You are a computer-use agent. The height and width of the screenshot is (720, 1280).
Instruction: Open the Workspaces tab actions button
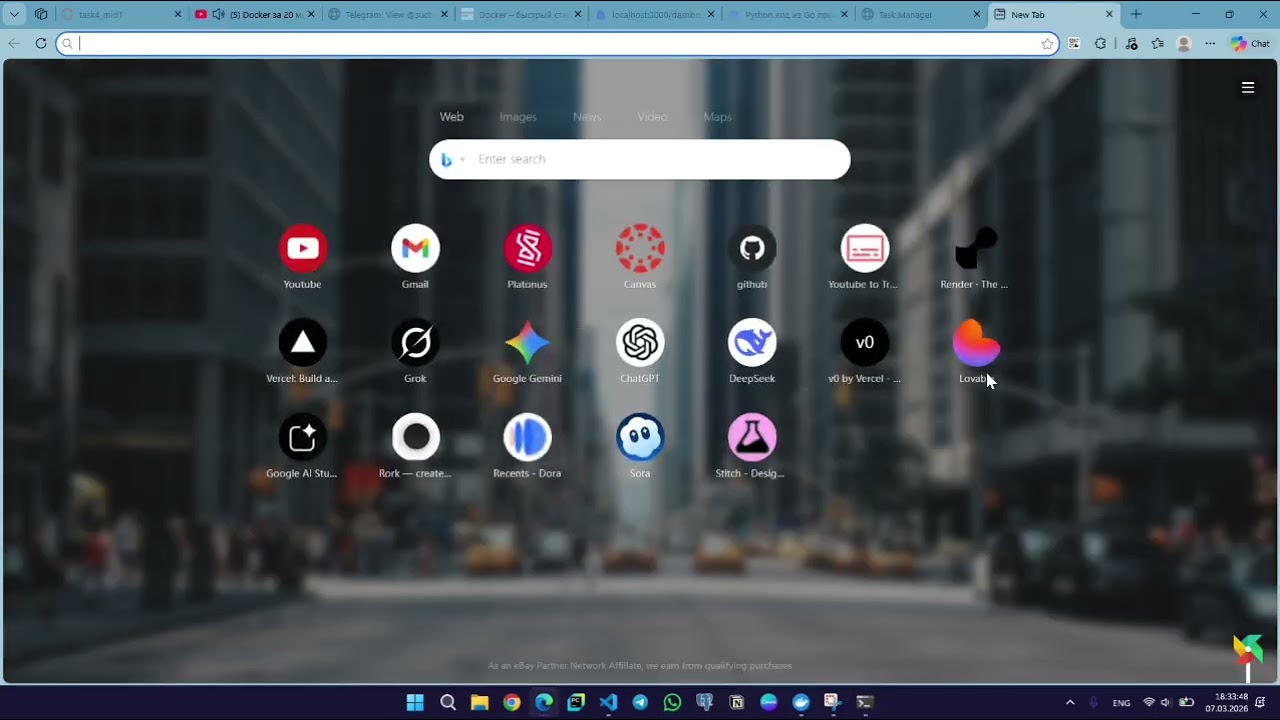click(41, 14)
